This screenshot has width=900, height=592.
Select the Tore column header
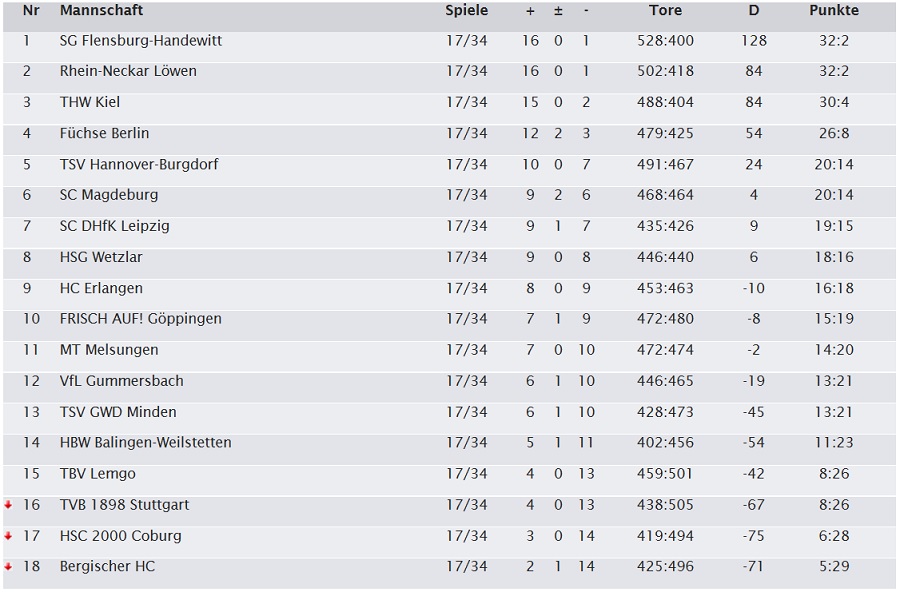click(x=665, y=11)
